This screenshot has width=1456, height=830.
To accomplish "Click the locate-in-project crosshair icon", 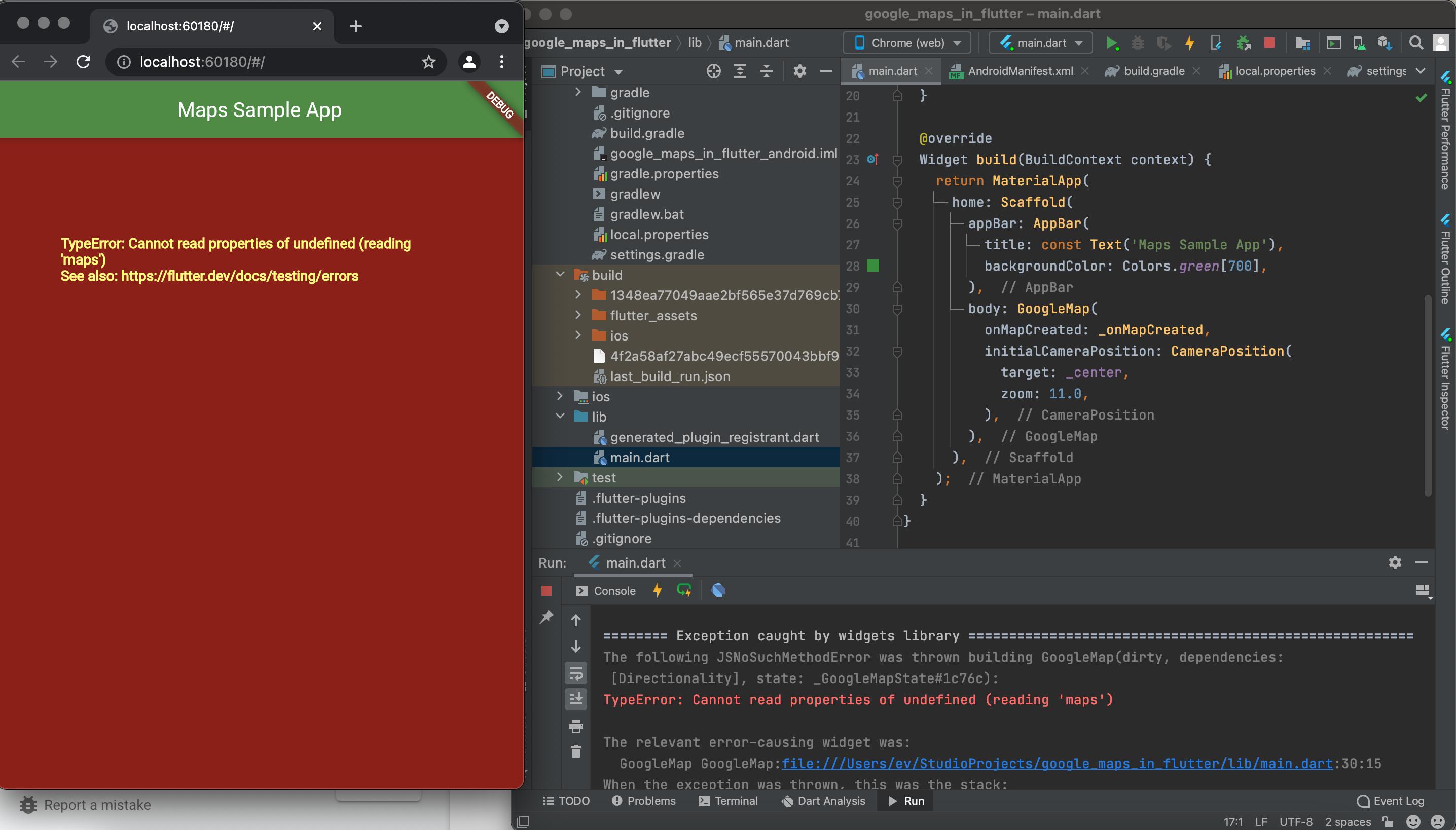I will [x=713, y=71].
